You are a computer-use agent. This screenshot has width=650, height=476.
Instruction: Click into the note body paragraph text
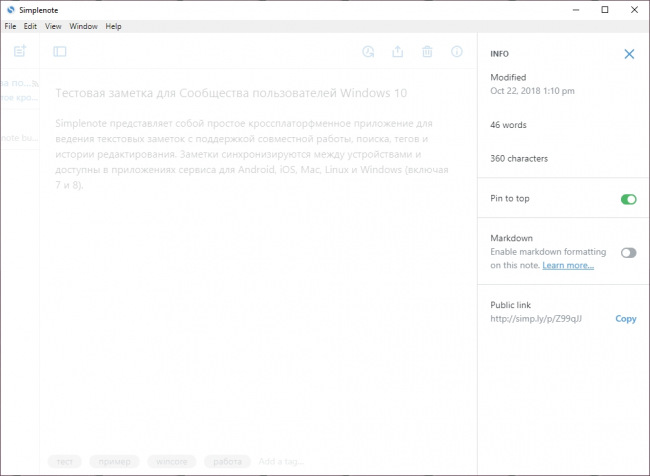tap(252, 154)
